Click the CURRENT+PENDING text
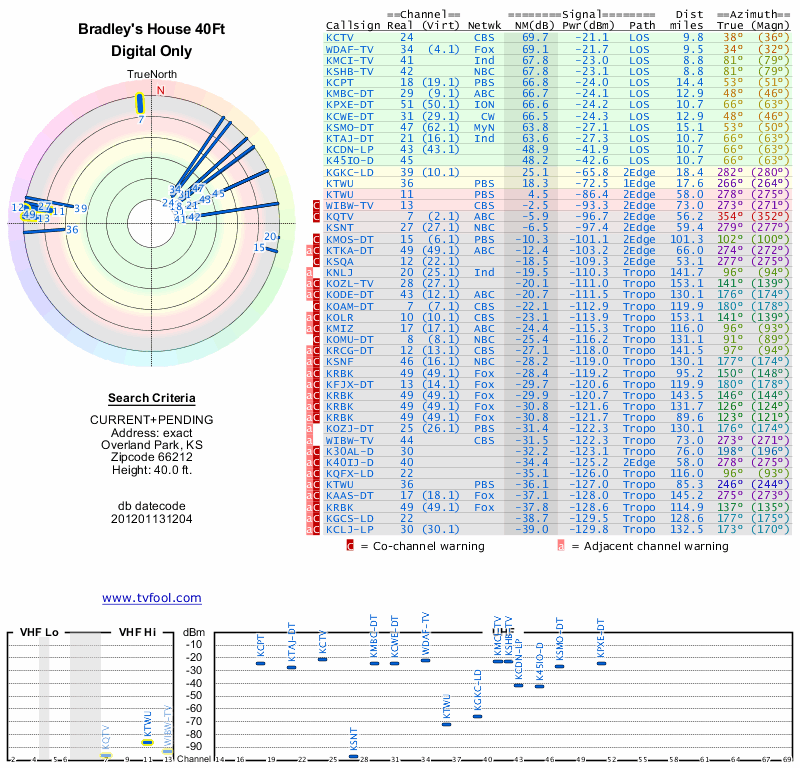Viewport: 800px width, 768px height. (x=152, y=420)
